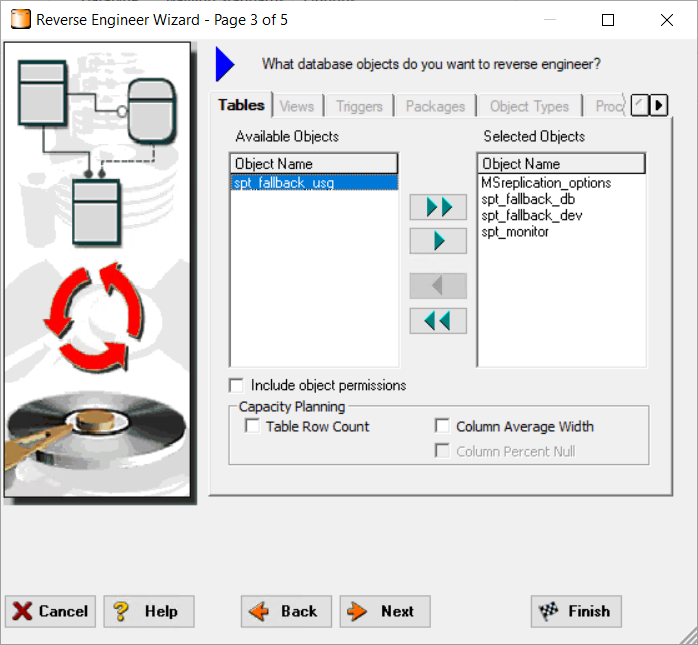Check the Table Row Count option
This screenshot has height=645, width=698.
pyautogui.click(x=252, y=426)
